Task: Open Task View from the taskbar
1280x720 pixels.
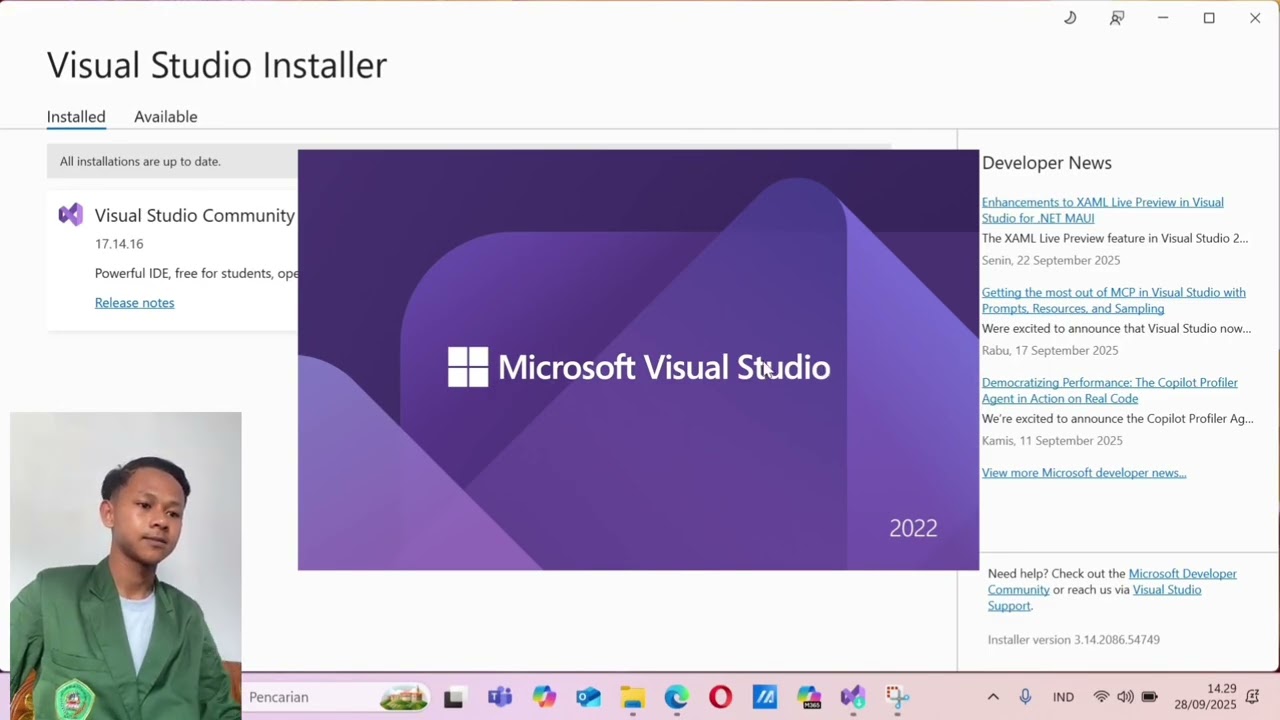Action: point(453,697)
